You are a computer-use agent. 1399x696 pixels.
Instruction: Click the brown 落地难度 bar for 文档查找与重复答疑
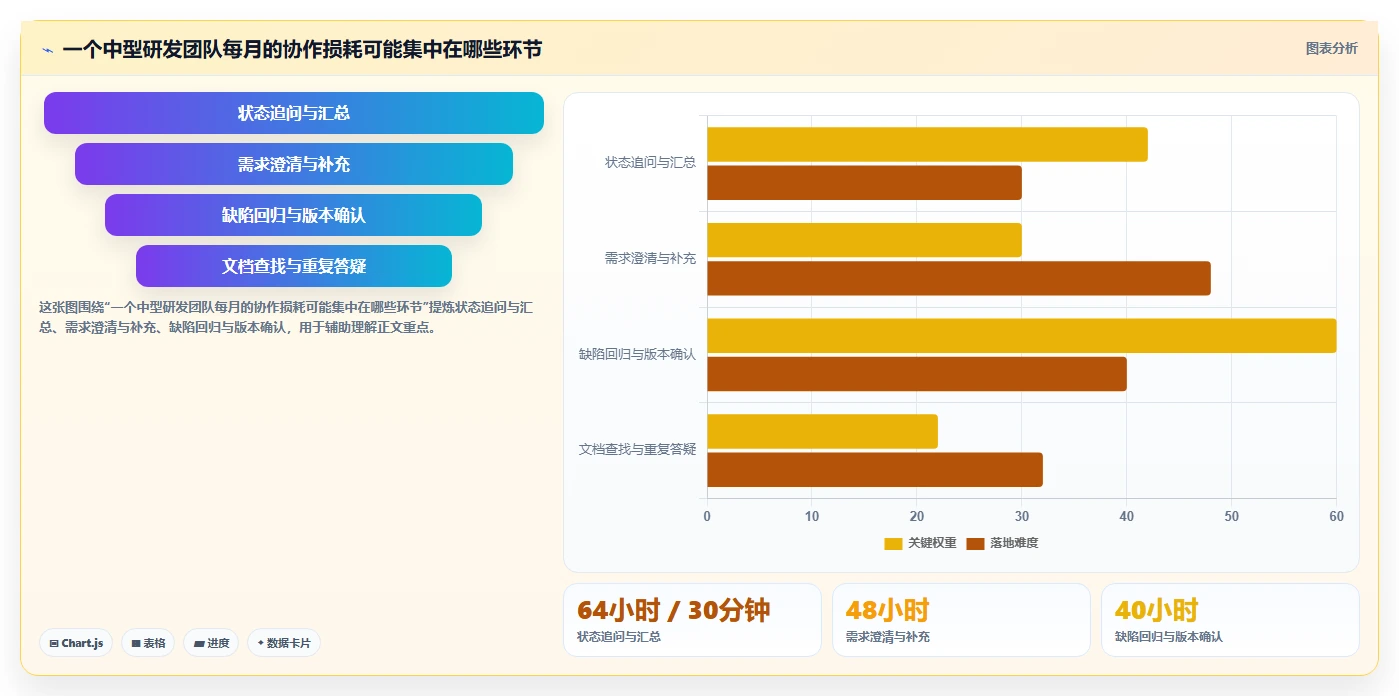click(875, 470)
